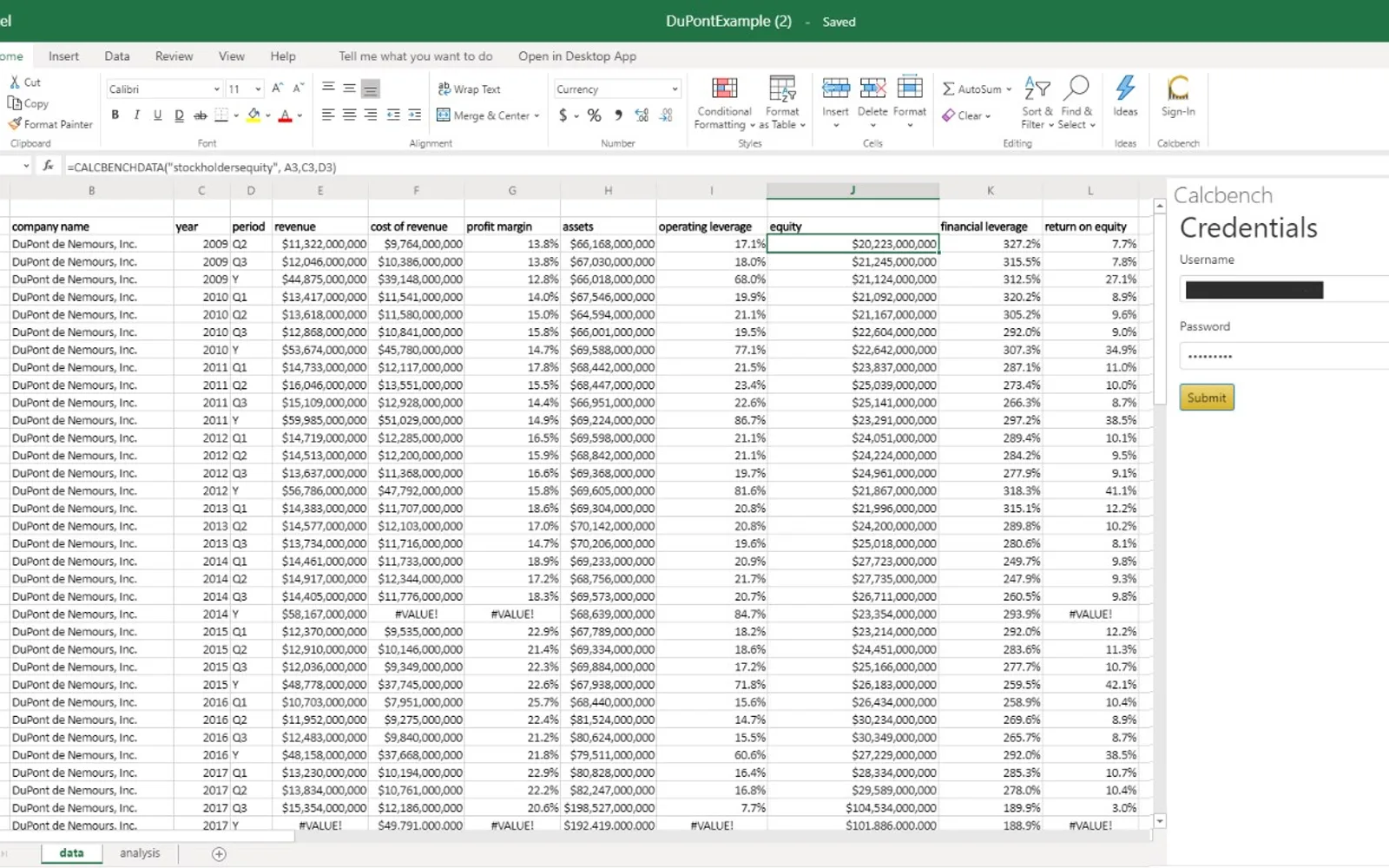Open Conditional Formatting
Image resolution: width=1389 pixels, height=868 pixels.
pyautogui.click(x=724, y=103)
